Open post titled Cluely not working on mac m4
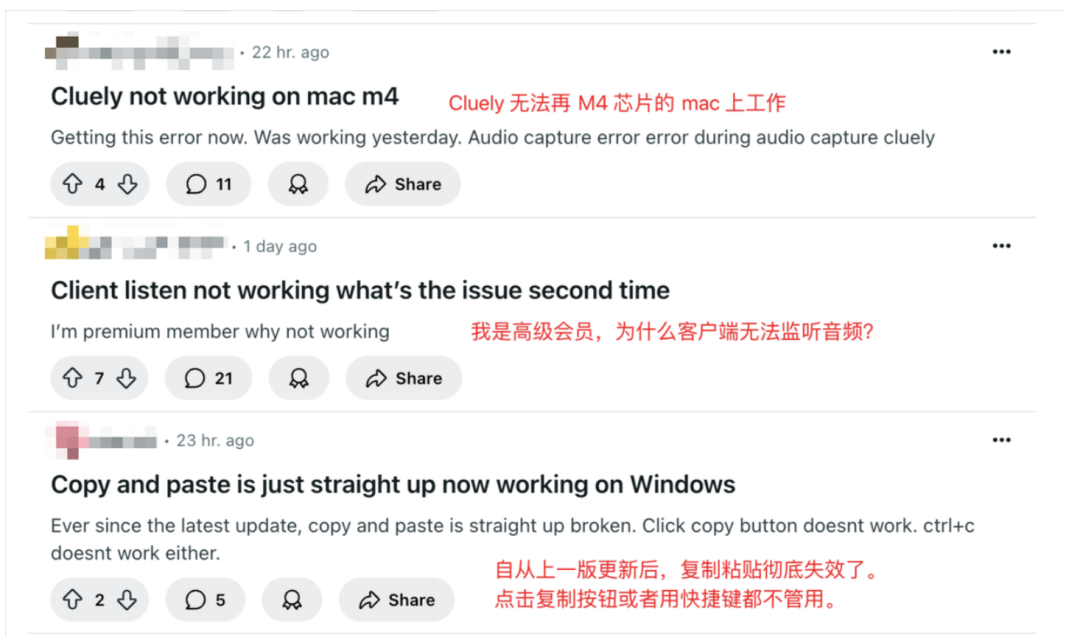Image resolution: width=1080 pixels, height=637 pixels. coord(225,96)
